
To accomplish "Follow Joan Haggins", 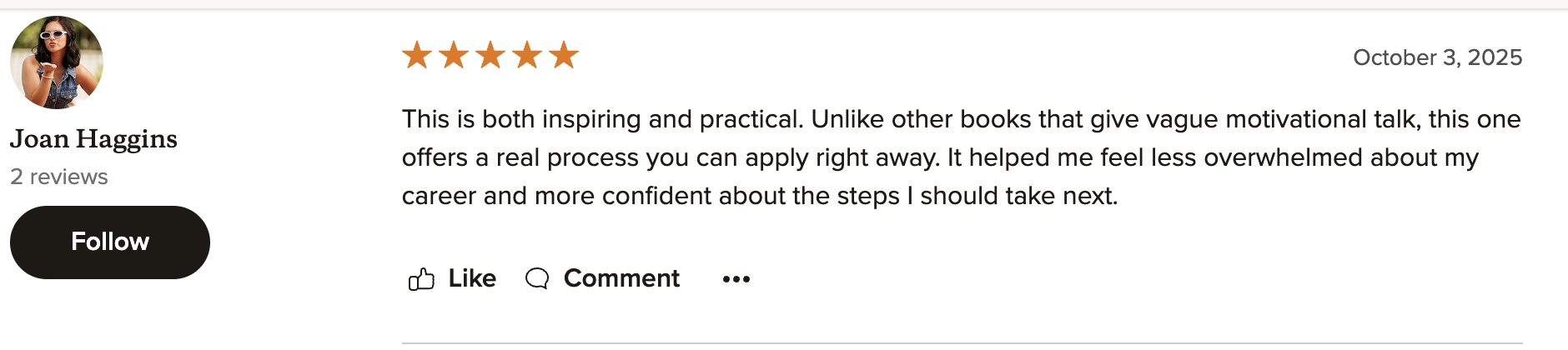I will coord(109,242).
